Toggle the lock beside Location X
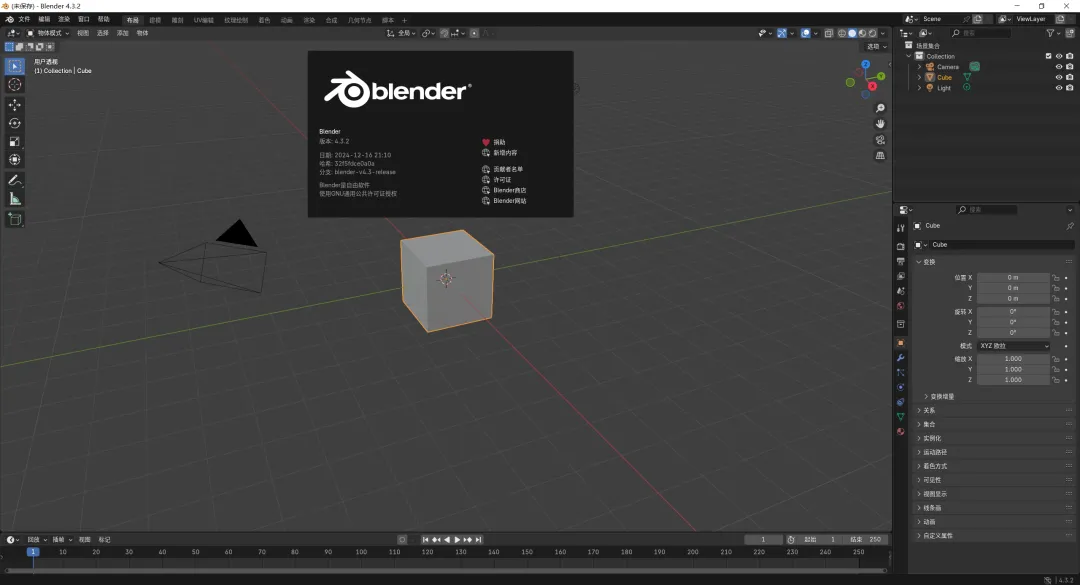The image size is (1080, 585). pos(1055,278)
